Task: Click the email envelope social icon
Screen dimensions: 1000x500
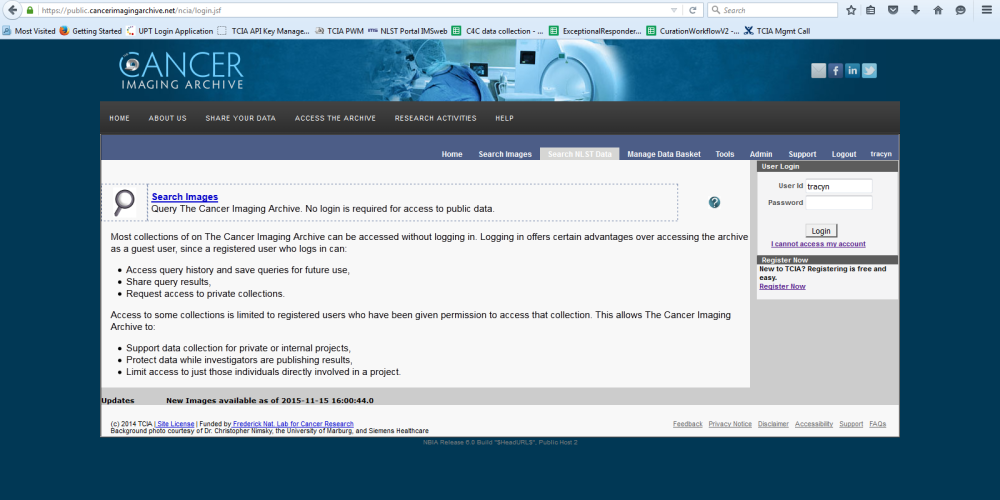Action: (x=818, y=71)
